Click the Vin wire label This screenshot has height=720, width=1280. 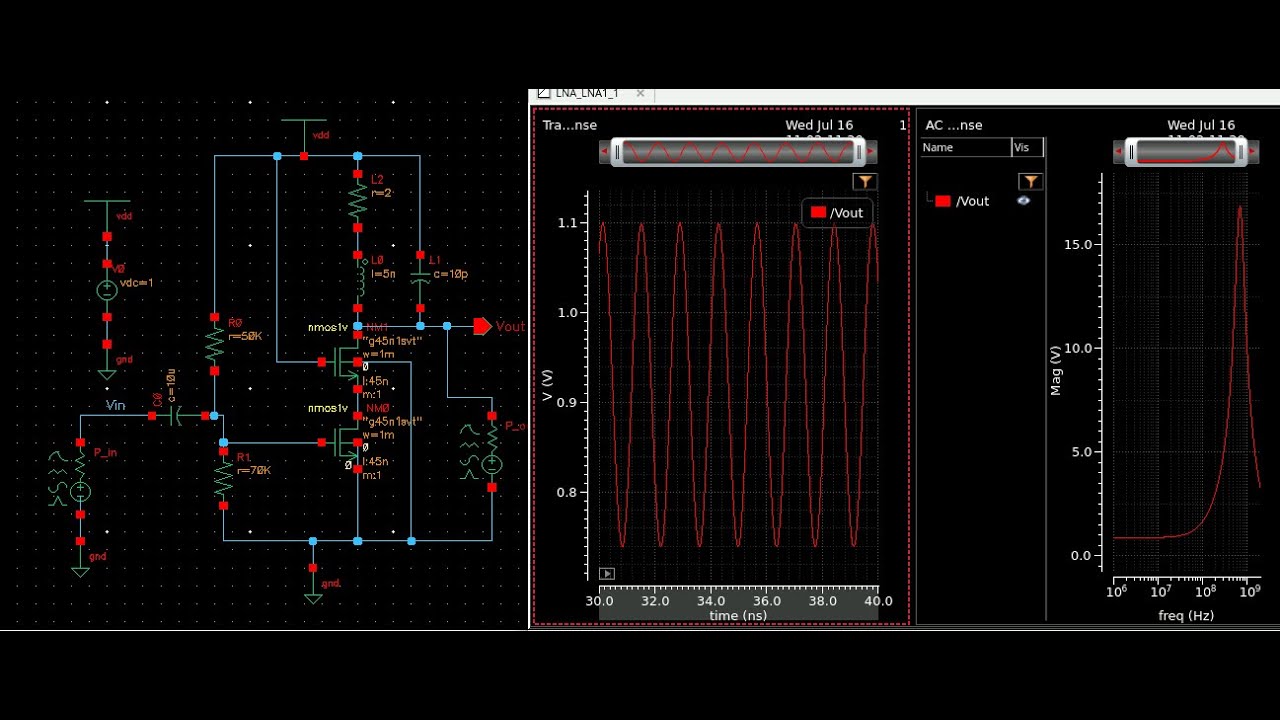coord(116,405)
